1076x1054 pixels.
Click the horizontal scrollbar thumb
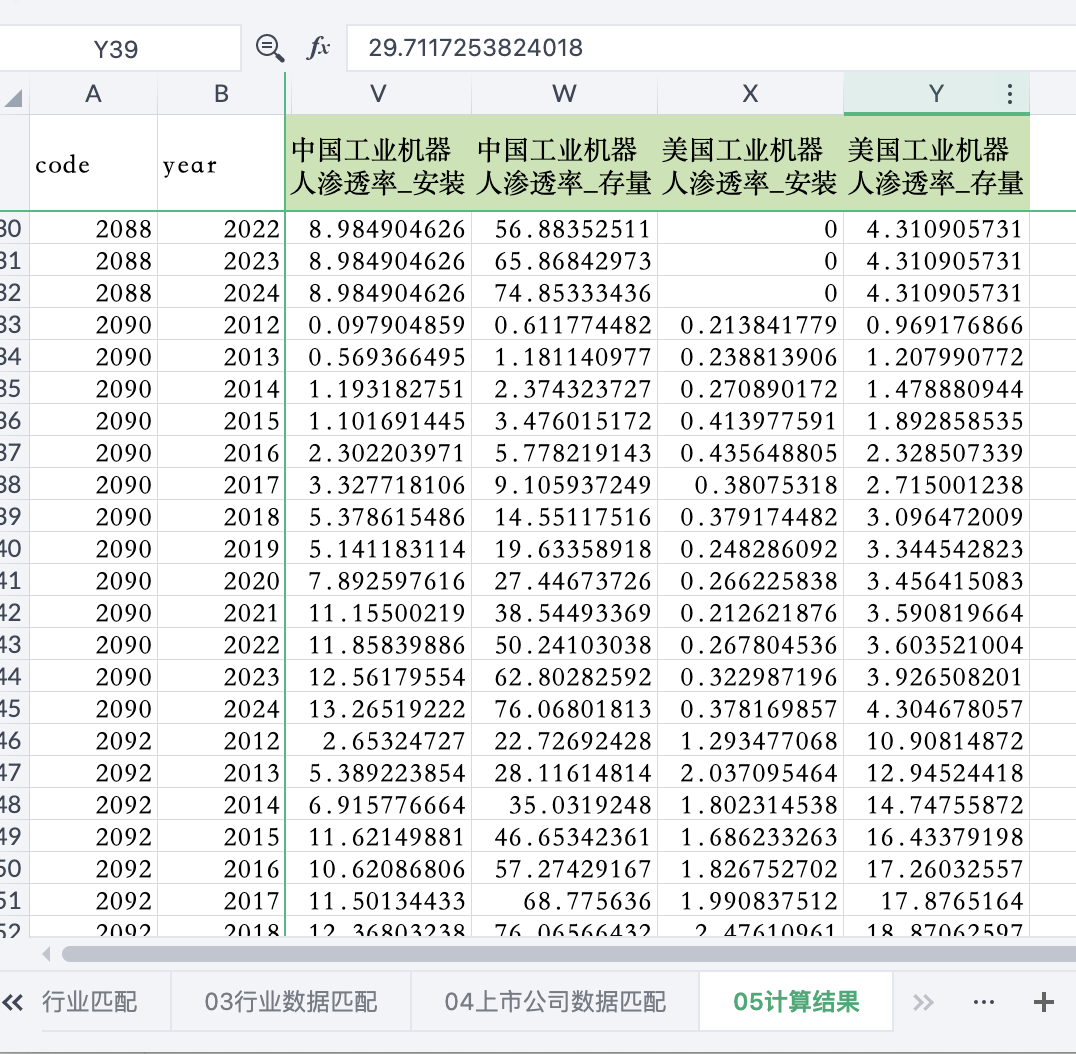[x=568, y=954]
